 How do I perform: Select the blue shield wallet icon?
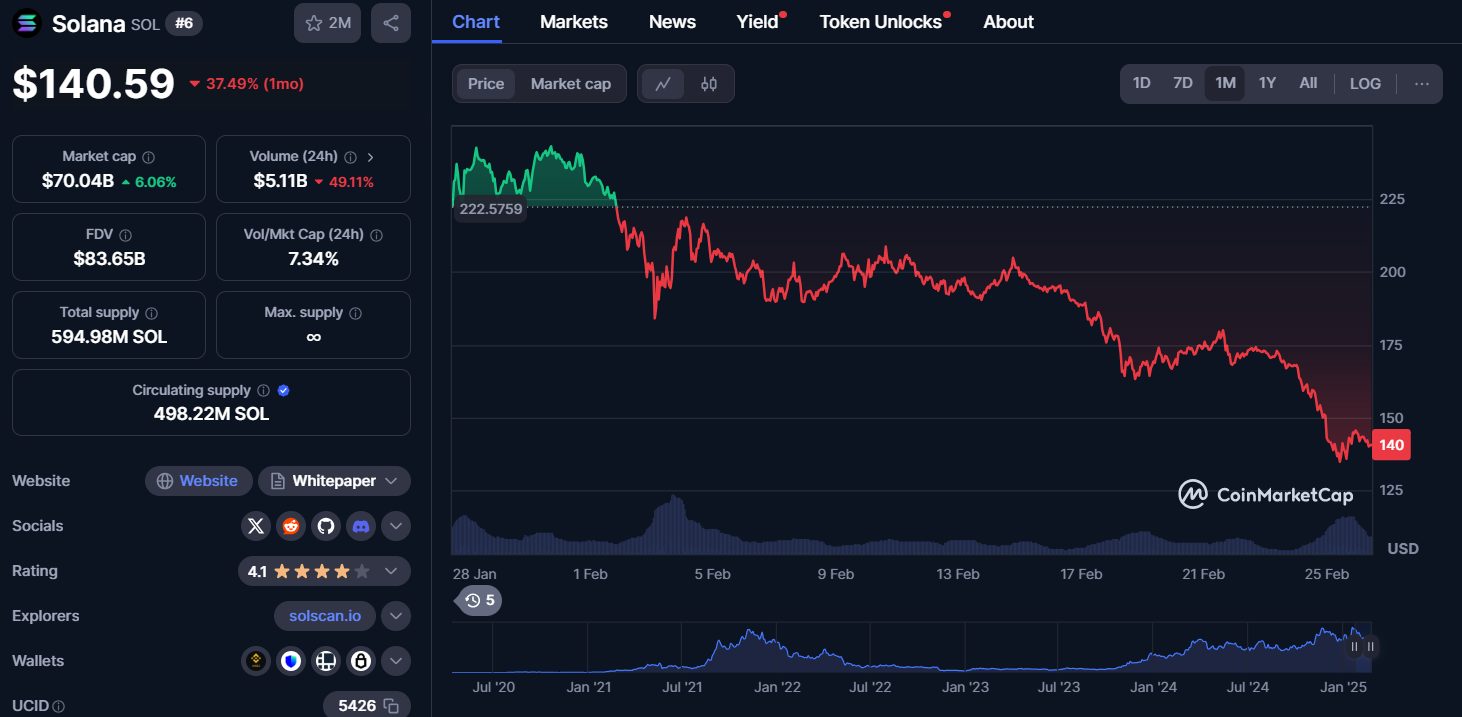click(x=290, y=661)
